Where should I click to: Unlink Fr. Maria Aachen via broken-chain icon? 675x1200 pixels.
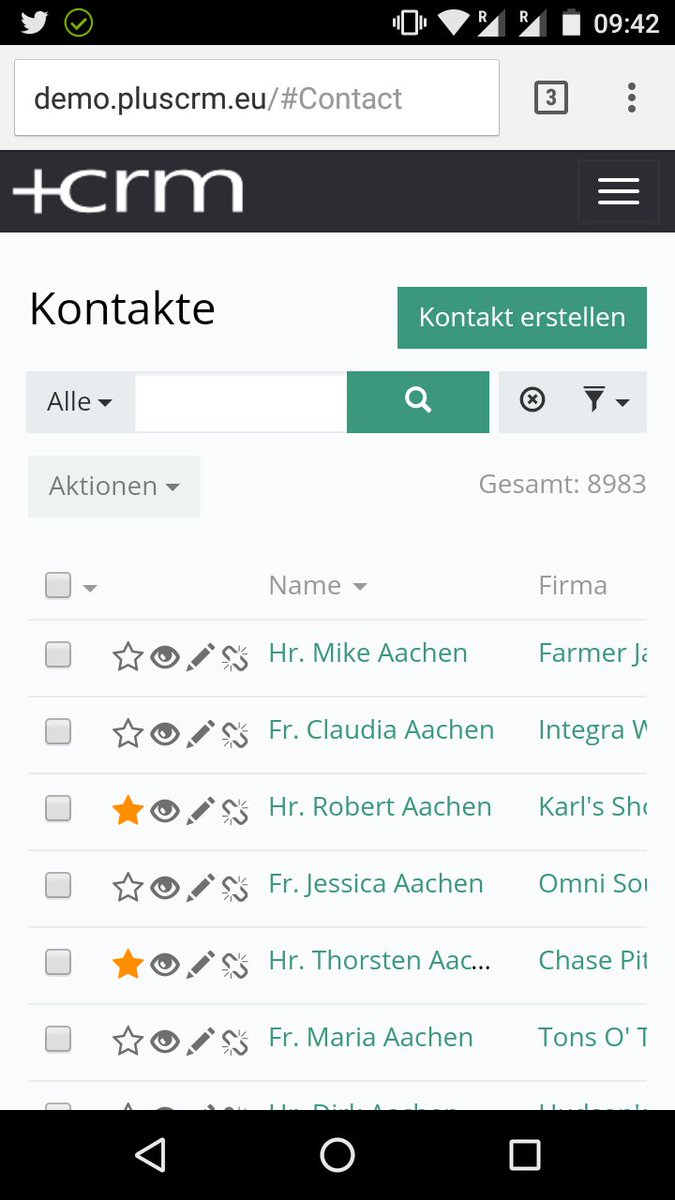235,1042
